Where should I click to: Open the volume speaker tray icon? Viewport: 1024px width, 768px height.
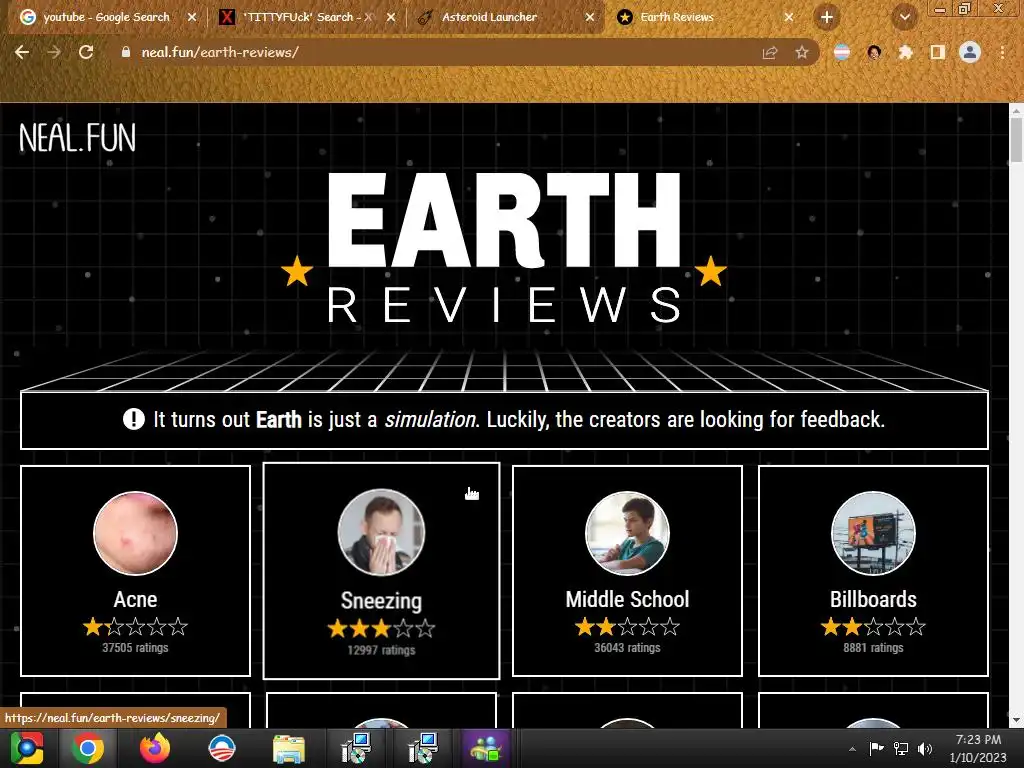click(x=925, y=748)
